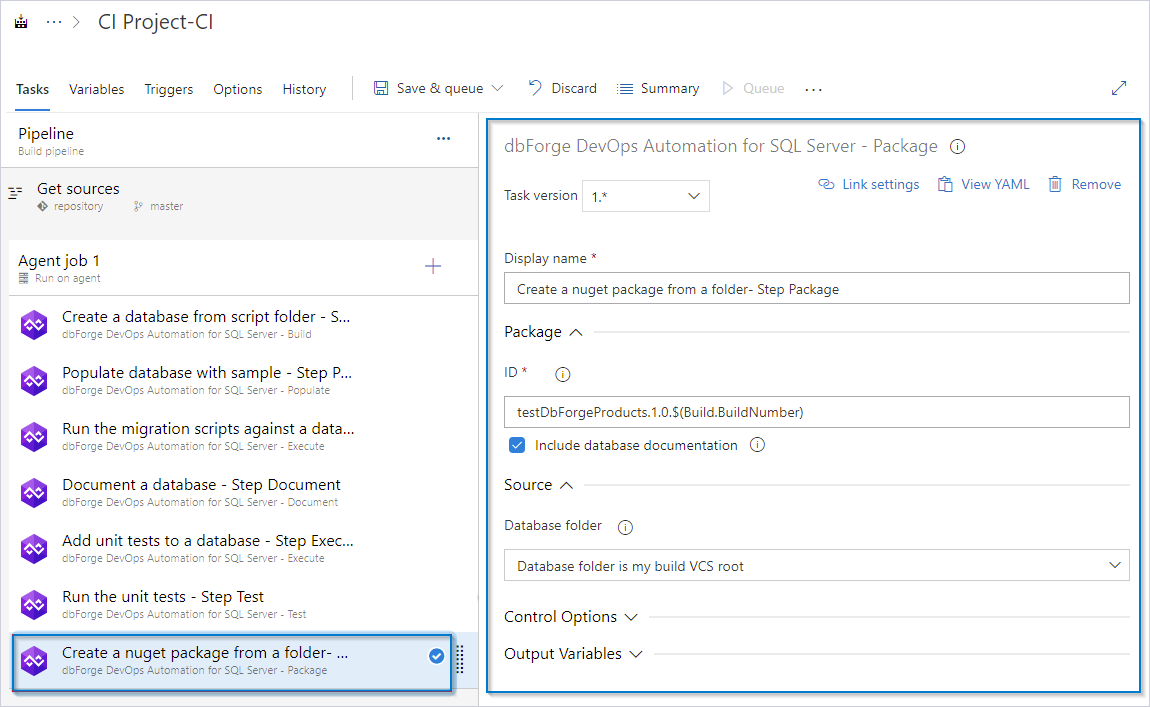The height and width of the screenshot is (707, 1150).
Task: Select the Add unit tests to a database task
Action: point(243,549)
